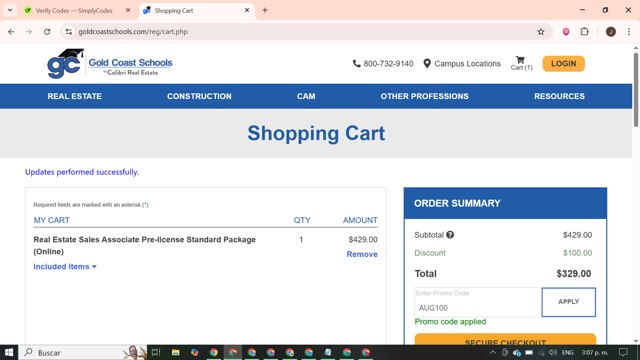
Task: Go back with the browser back arrow
Action: (x=11, y=31)
